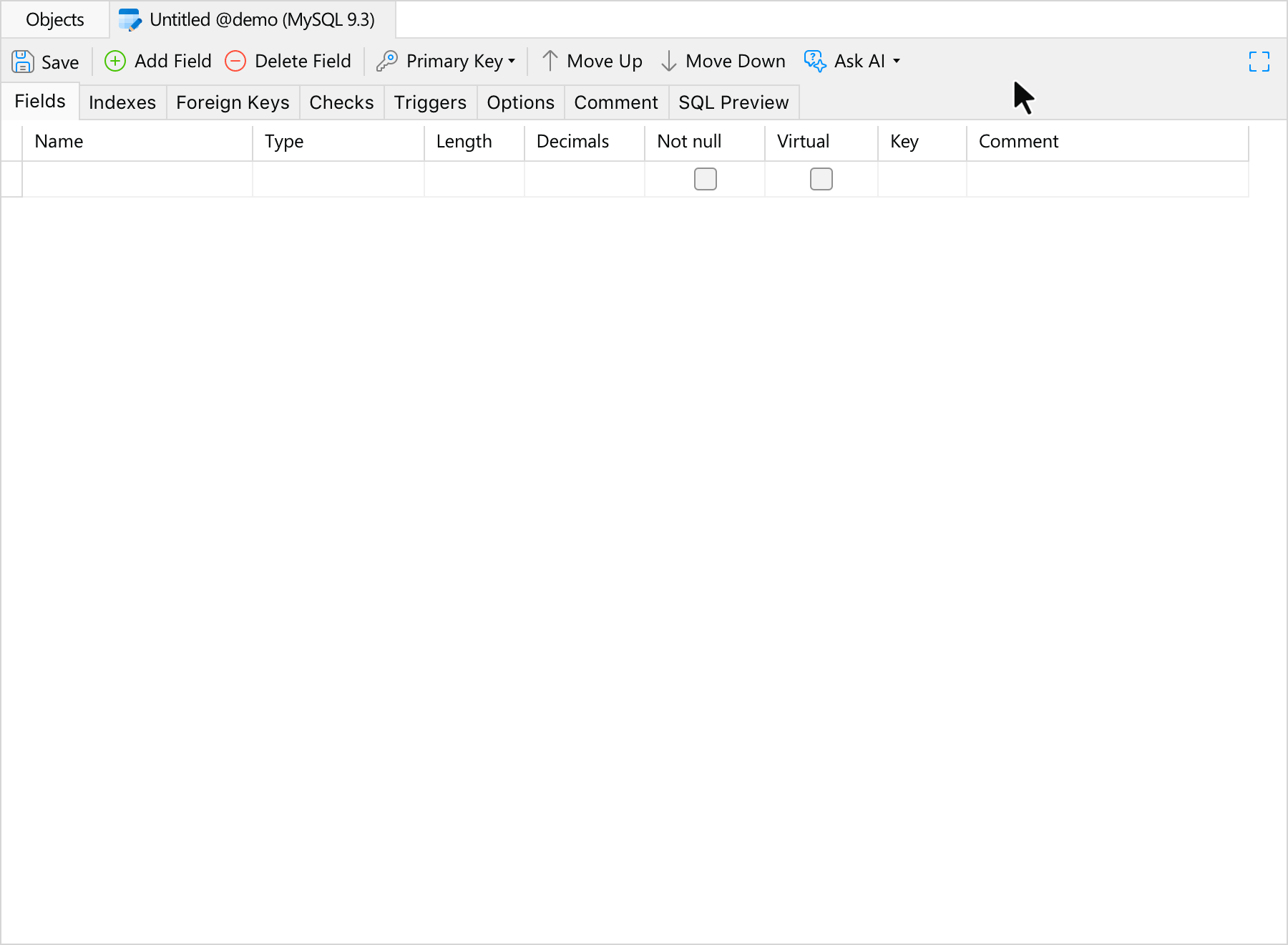Toggle full screen mode icon

click(1259, 62)
